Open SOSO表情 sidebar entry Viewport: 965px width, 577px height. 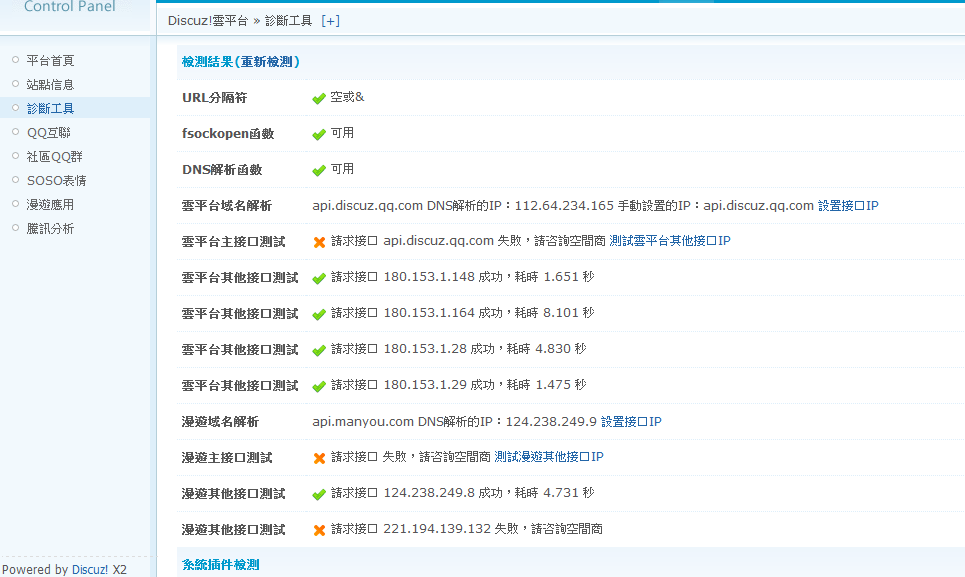coord(57,180)
